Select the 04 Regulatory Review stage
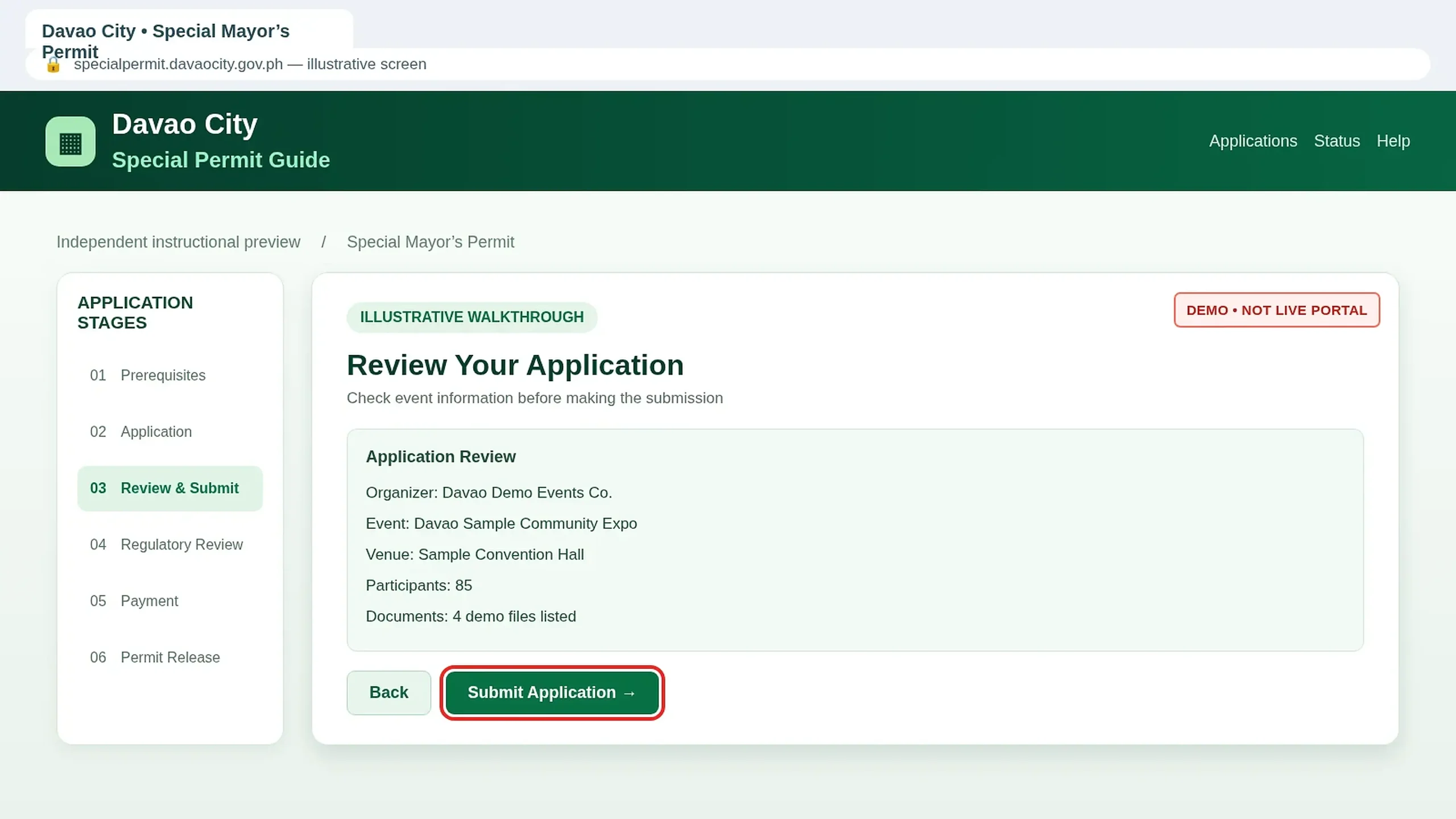Viewport: 1456px width, 819px height. pyautogui.click(x=170, y=545)
